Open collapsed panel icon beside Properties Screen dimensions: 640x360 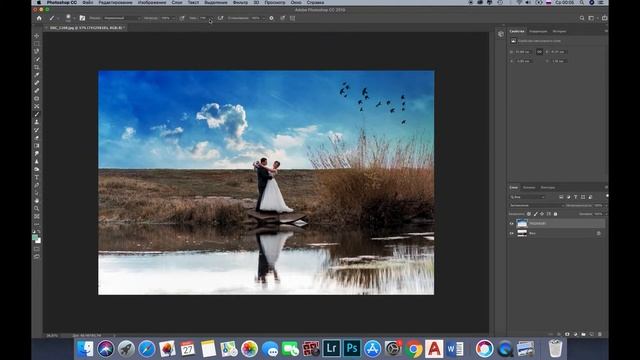point(501,34)
